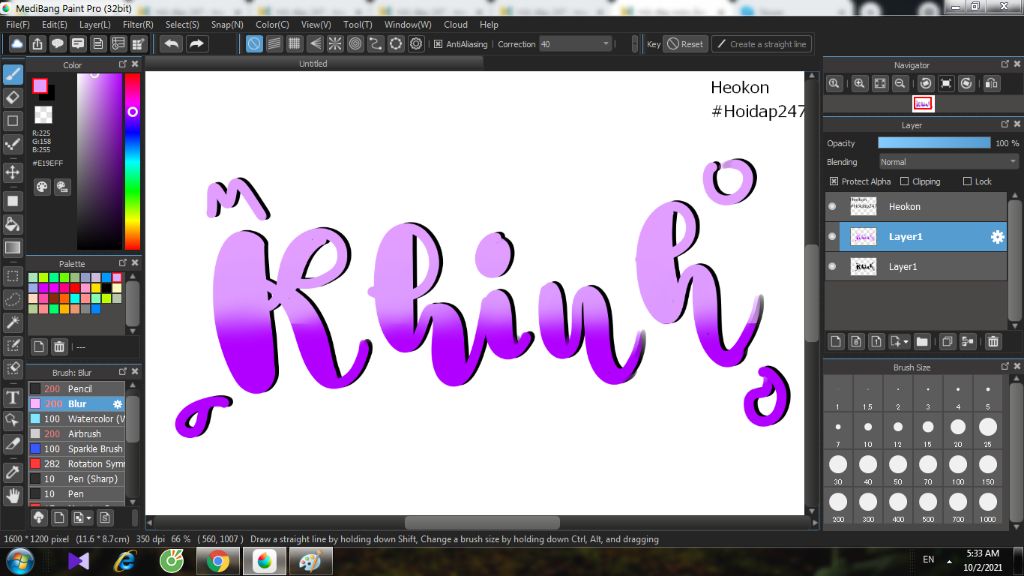Viewport: 1024px width, 576px height.
Task: Select the Bucket fill tool
Action: click(12, 225)
